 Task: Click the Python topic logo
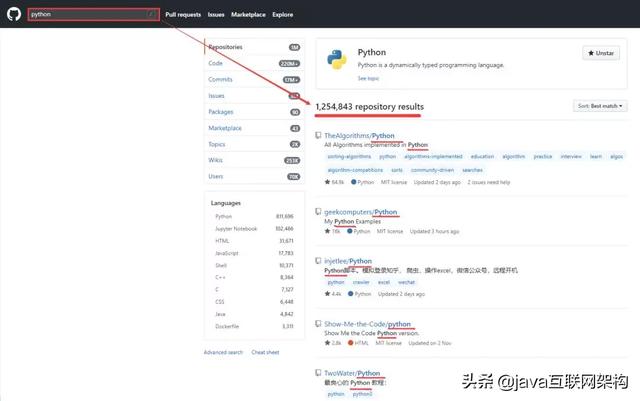point(337,60)
